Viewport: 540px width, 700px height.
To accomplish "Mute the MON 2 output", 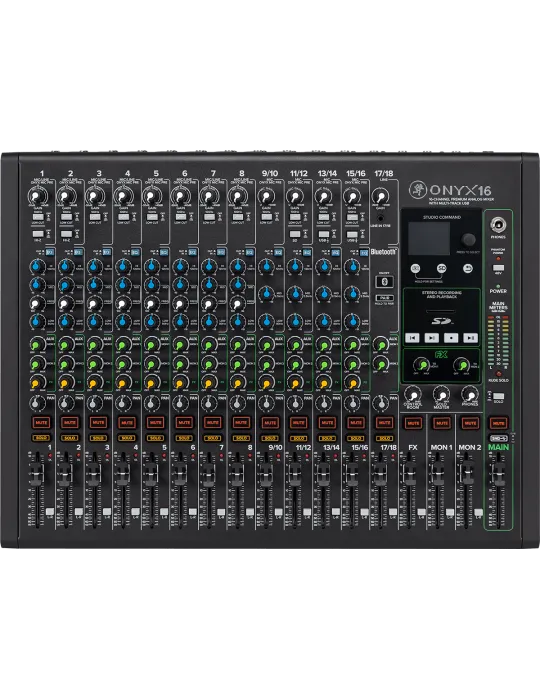I will pyautogui.click(x=470, y=422).
